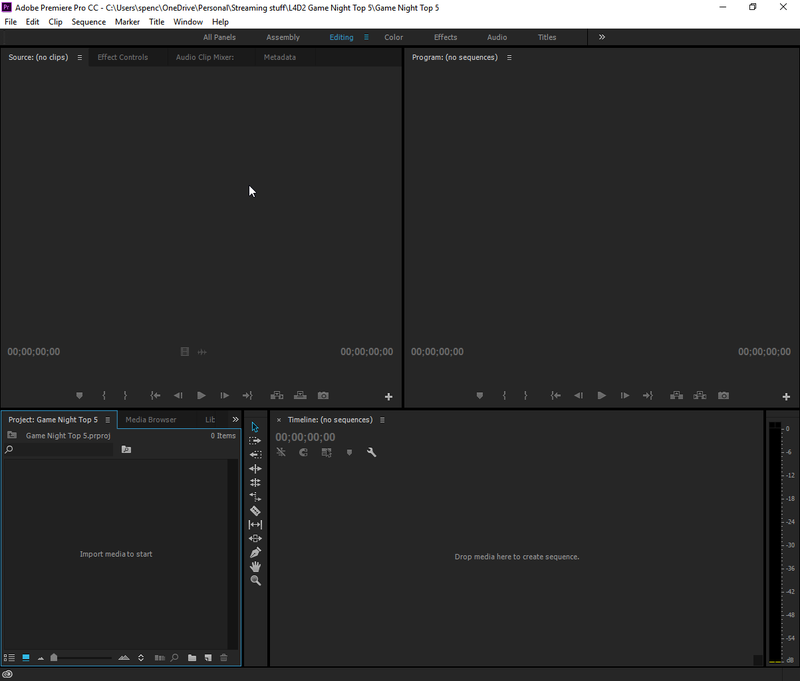Click Source monitor Mark In brace
Viewport: 800px width, 681px height.
[104, 395]
